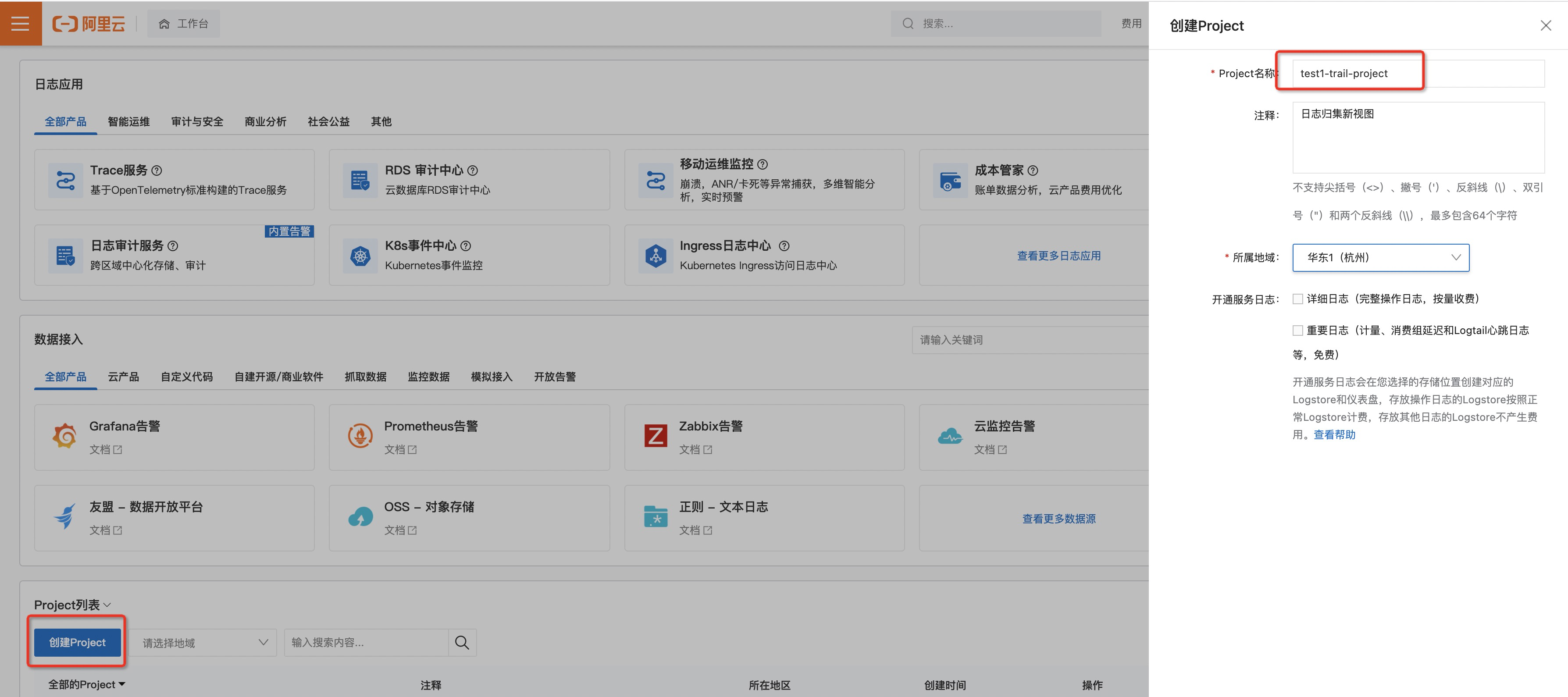Click the search magnifier icon in Project列表
1568x697 pixels.
point(461,642)
